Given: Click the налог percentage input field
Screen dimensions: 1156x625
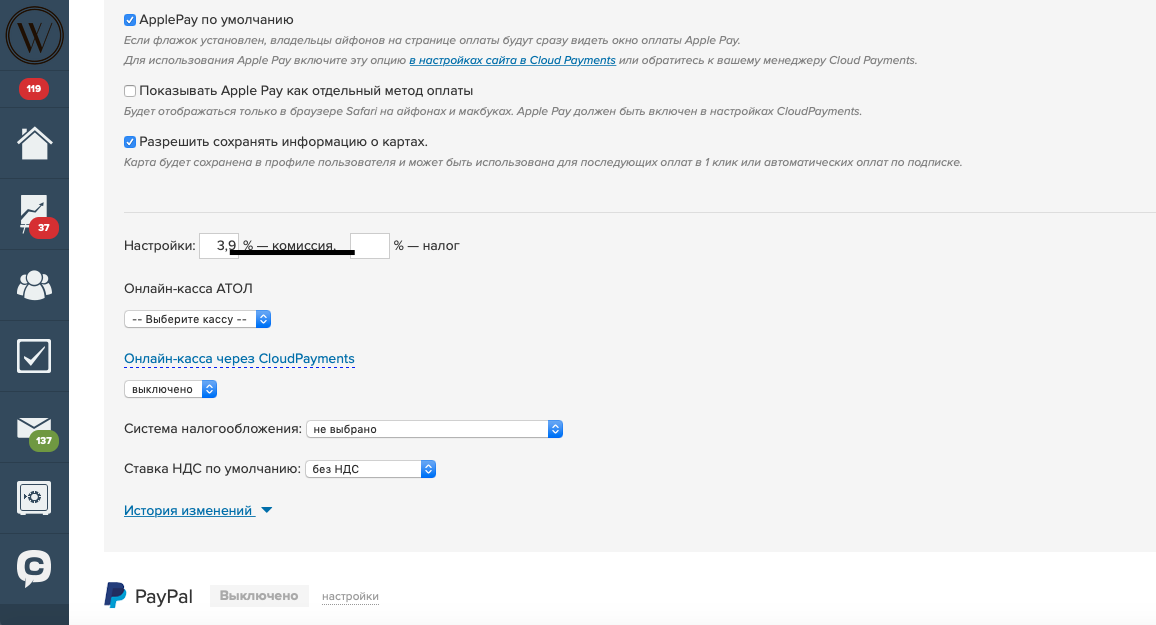Looking at the screenshot, I should pyautogui.click(x=369, y=246).
